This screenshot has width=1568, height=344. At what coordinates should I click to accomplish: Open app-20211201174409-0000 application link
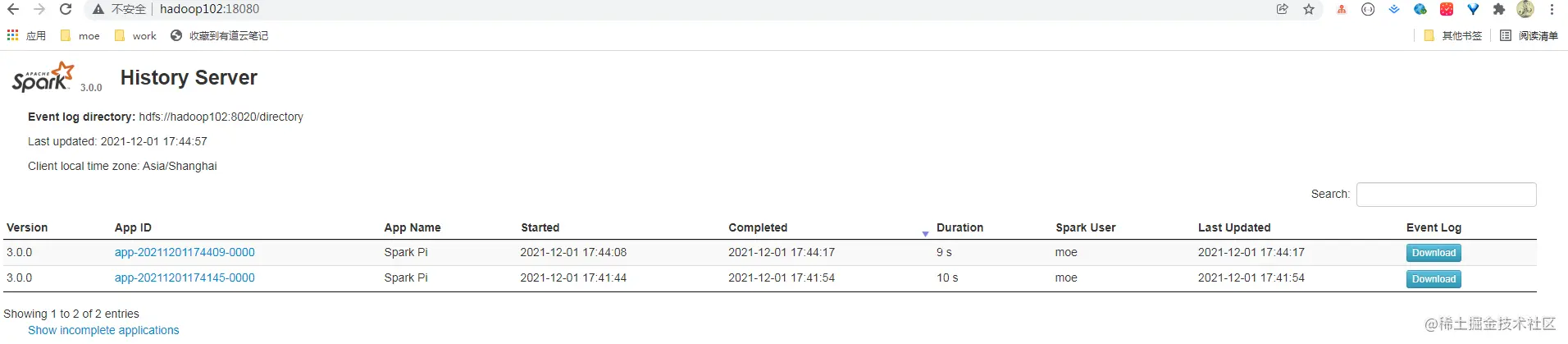(x=185, y=252)
